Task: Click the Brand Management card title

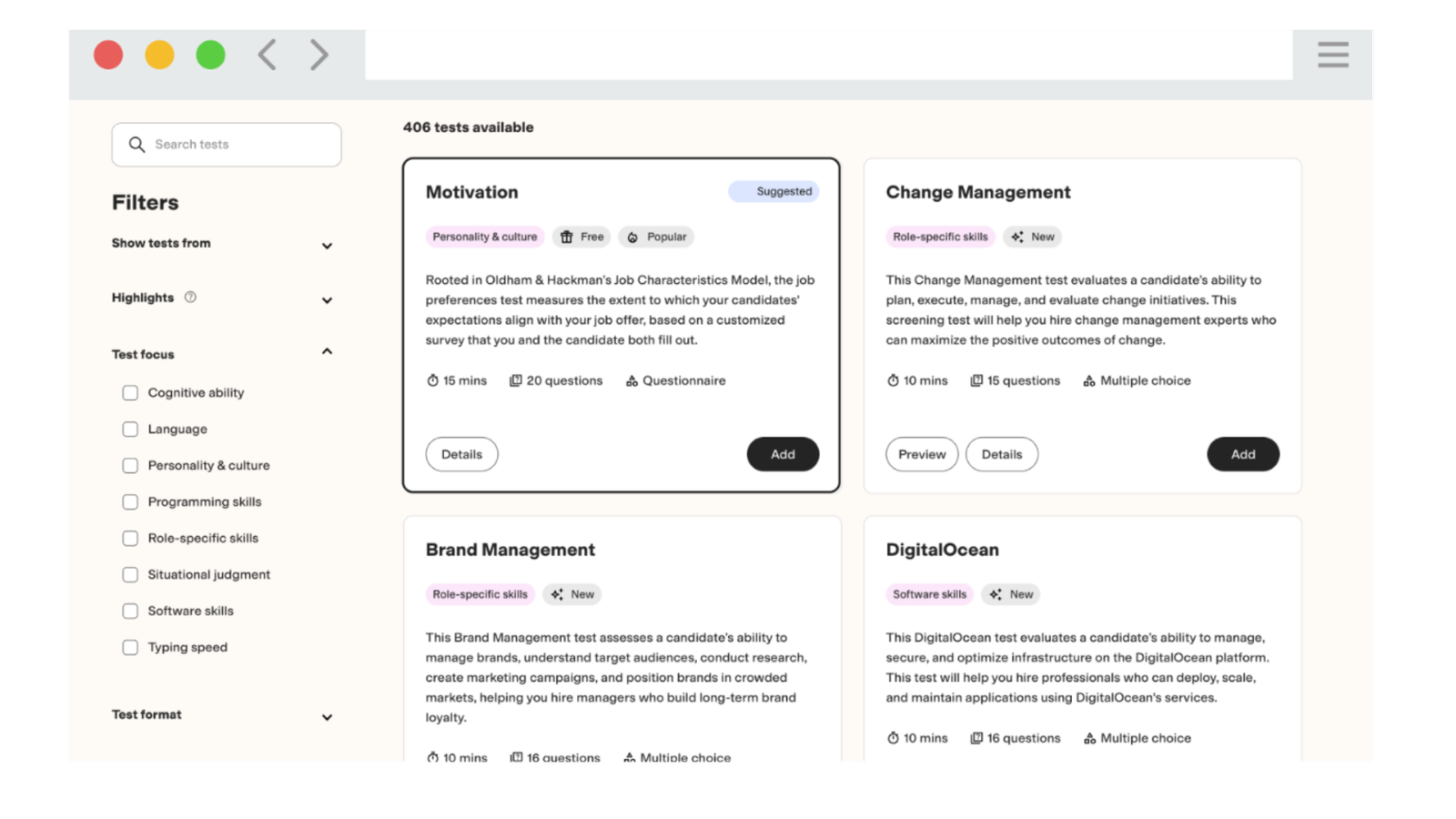Action: pos(510,550)
